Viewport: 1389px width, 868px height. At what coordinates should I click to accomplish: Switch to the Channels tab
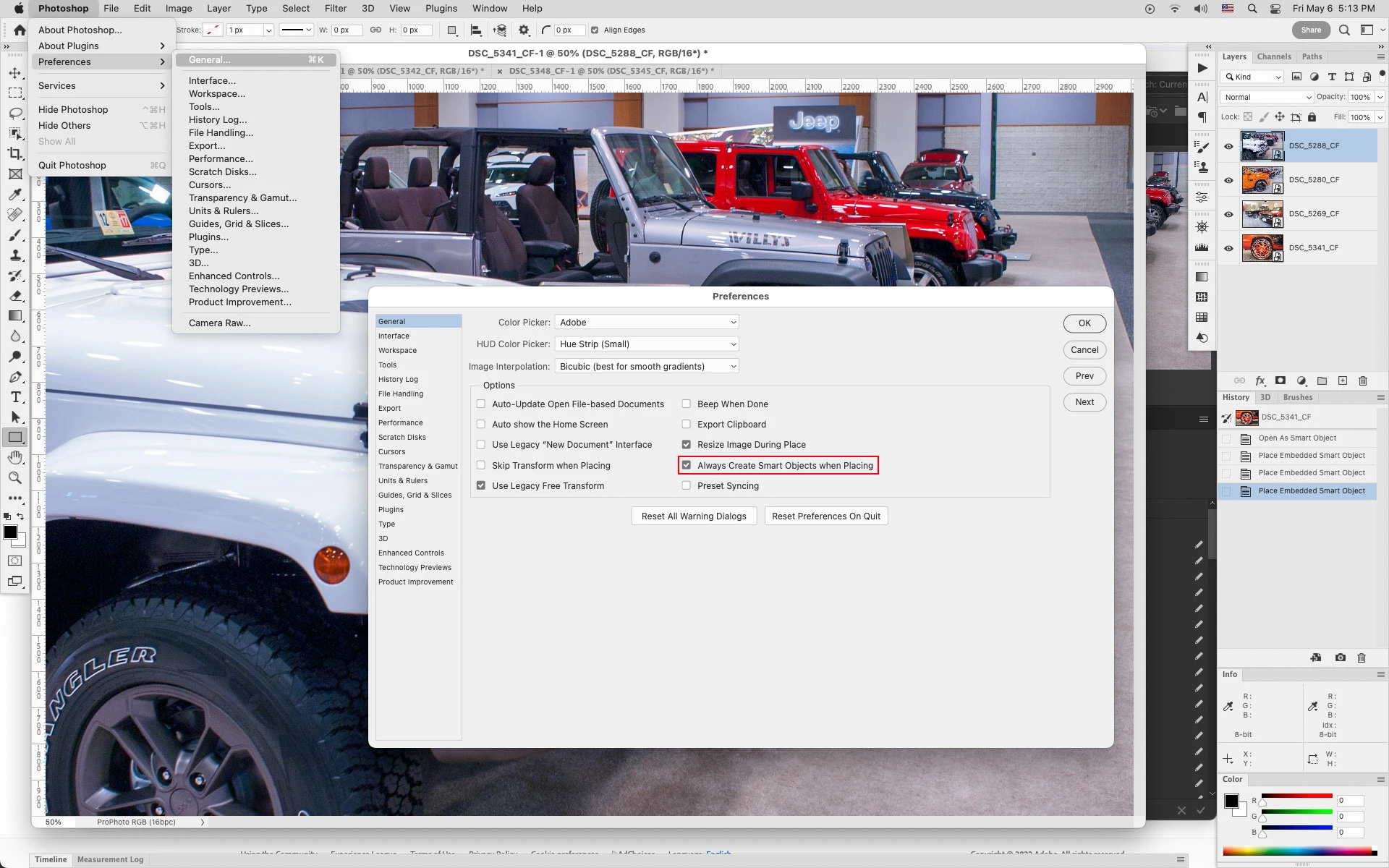[x=1273, y=56]
